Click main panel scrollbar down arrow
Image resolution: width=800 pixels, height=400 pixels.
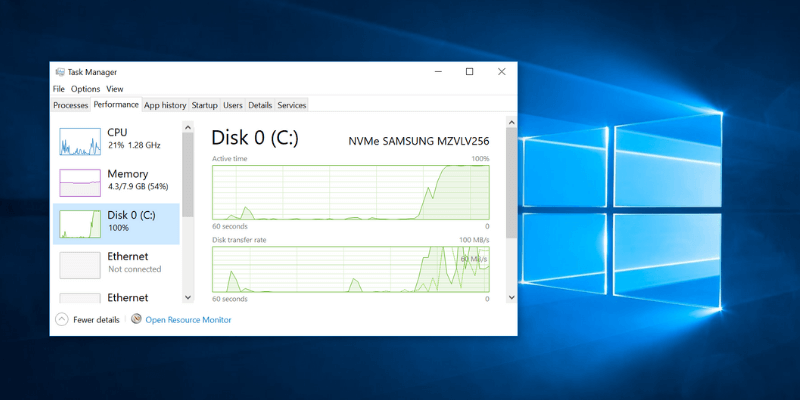click(x=511, y=297)
